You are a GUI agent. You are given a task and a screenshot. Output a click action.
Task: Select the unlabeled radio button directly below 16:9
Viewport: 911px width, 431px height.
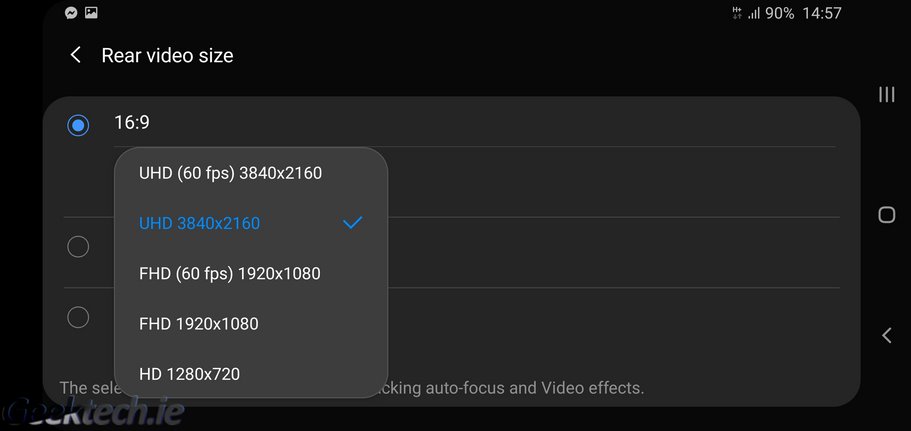tap(78, 247)
